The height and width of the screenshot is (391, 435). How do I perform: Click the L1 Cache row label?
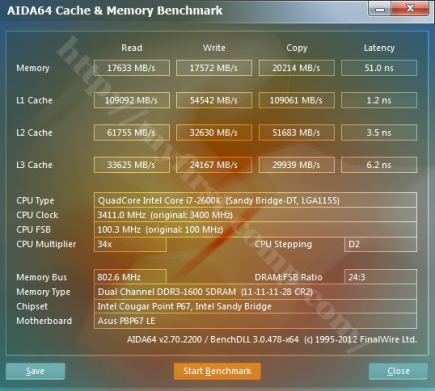tap(34, 100)
